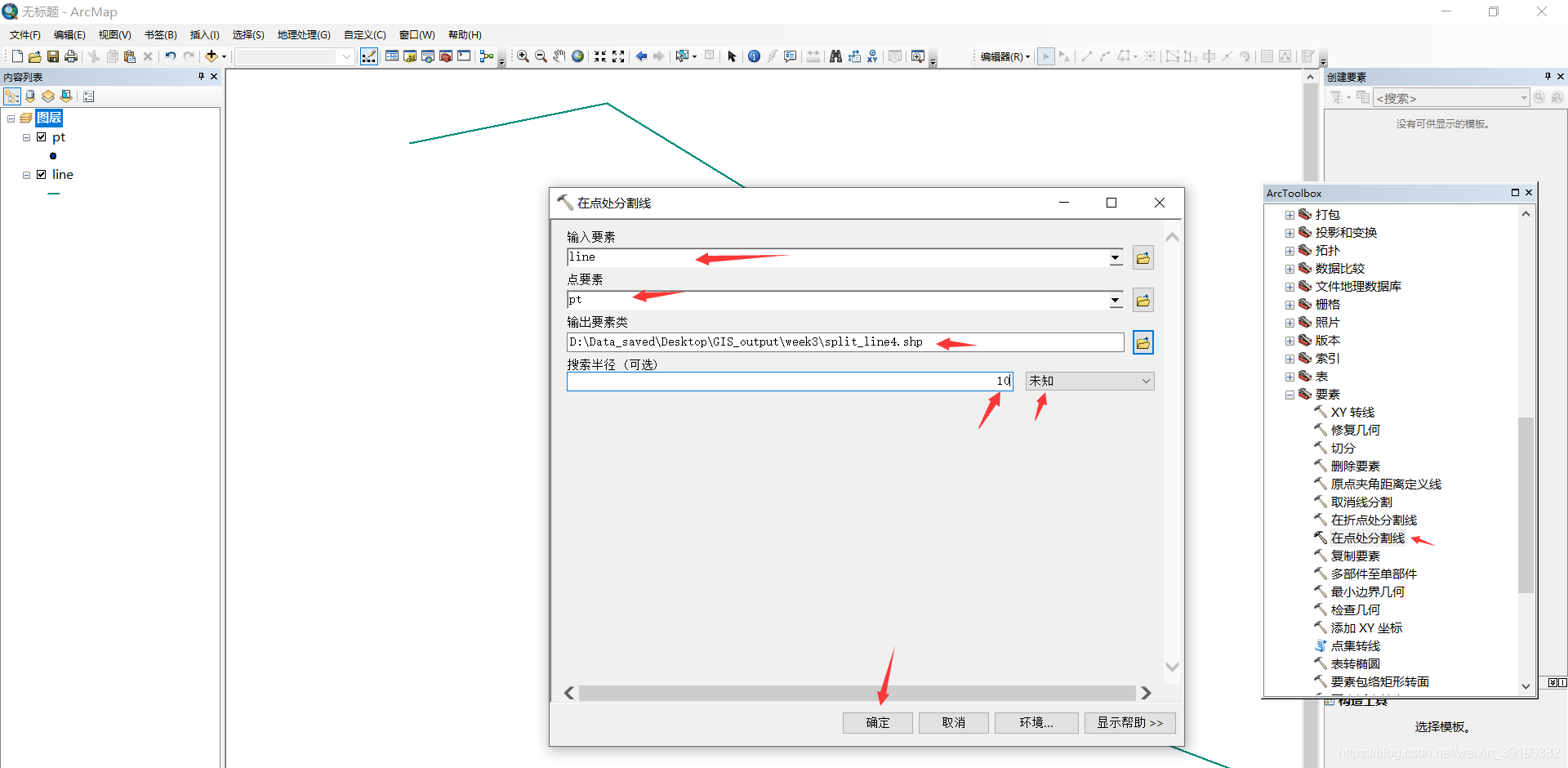Print the map document
The image size is (1568, 768).
[x=71, y=56]
